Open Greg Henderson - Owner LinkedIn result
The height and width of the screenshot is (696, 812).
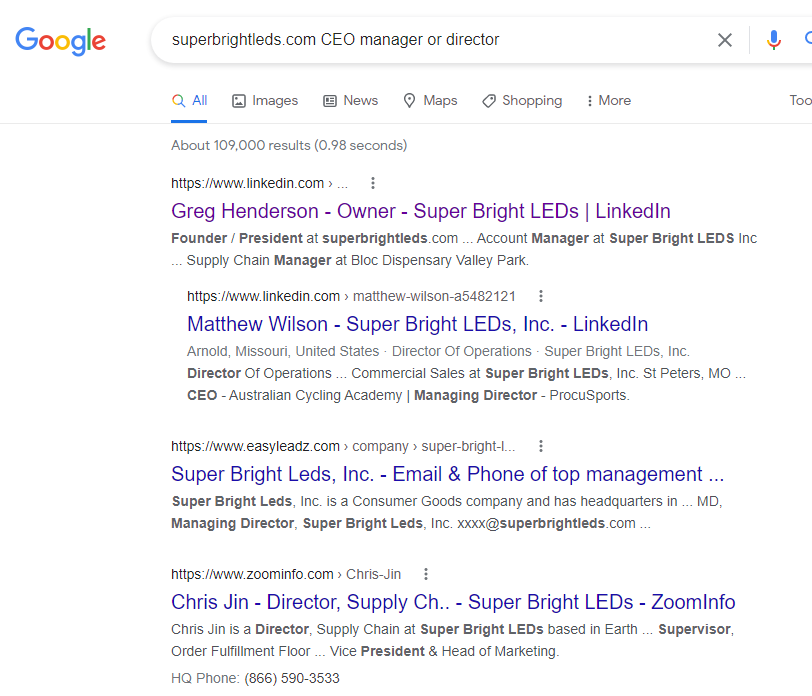tap(420, 211)
